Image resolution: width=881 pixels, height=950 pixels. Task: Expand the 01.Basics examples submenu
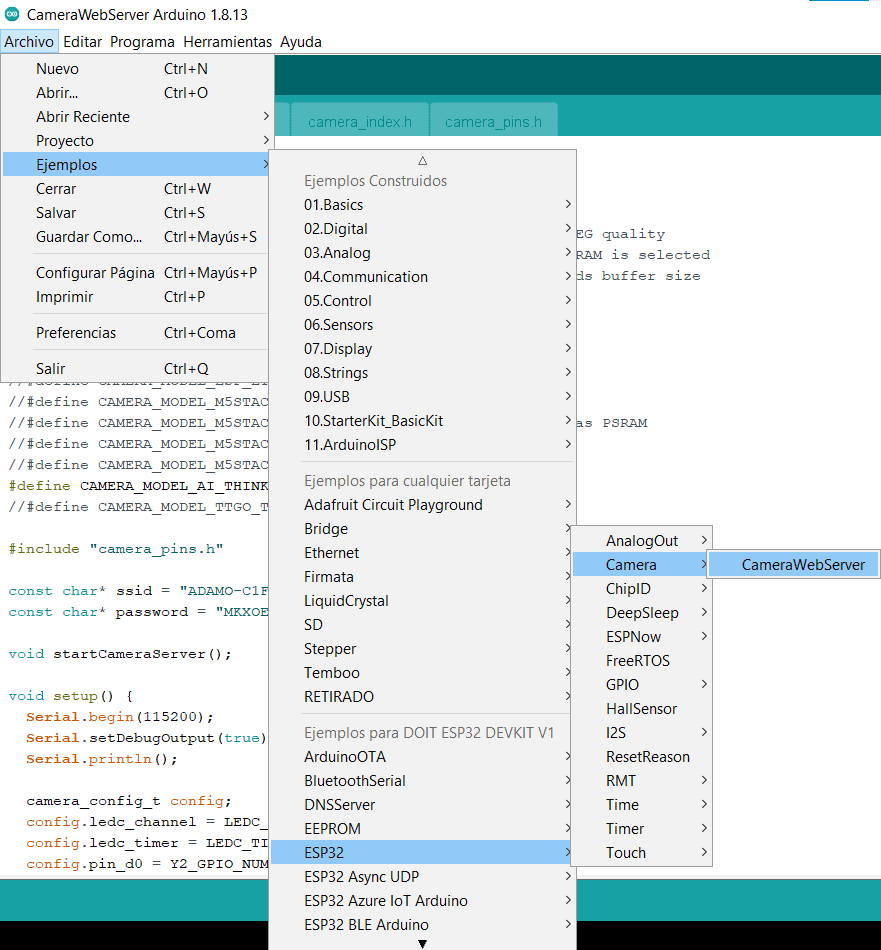click(336, 205)
